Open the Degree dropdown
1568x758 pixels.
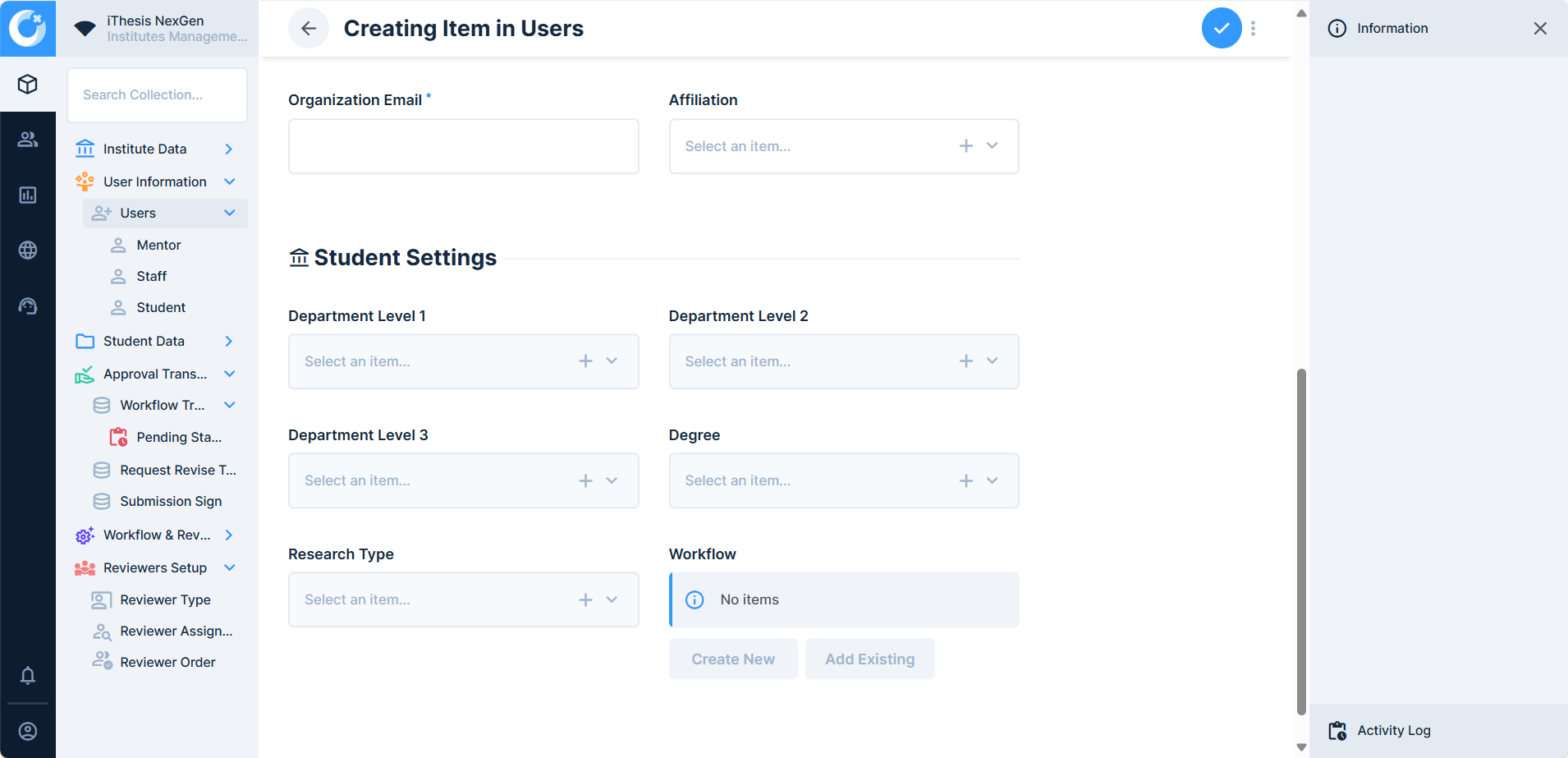[992, 480]
